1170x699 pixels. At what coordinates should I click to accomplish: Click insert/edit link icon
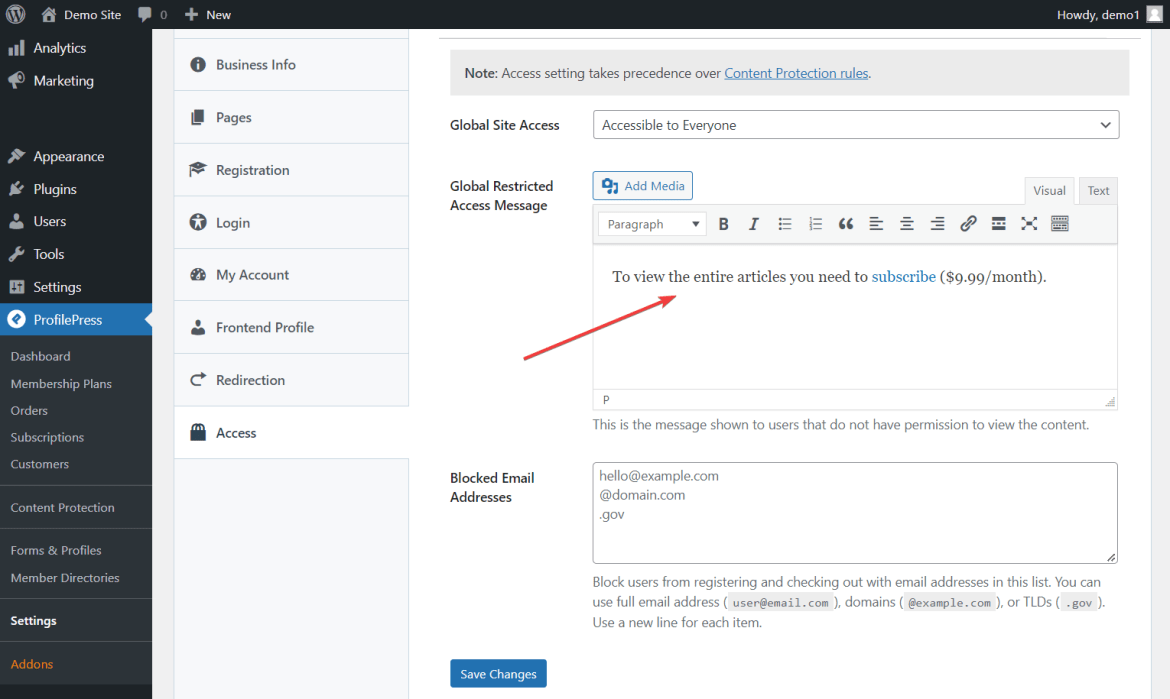pyautogui.click(x=968, y=224)
